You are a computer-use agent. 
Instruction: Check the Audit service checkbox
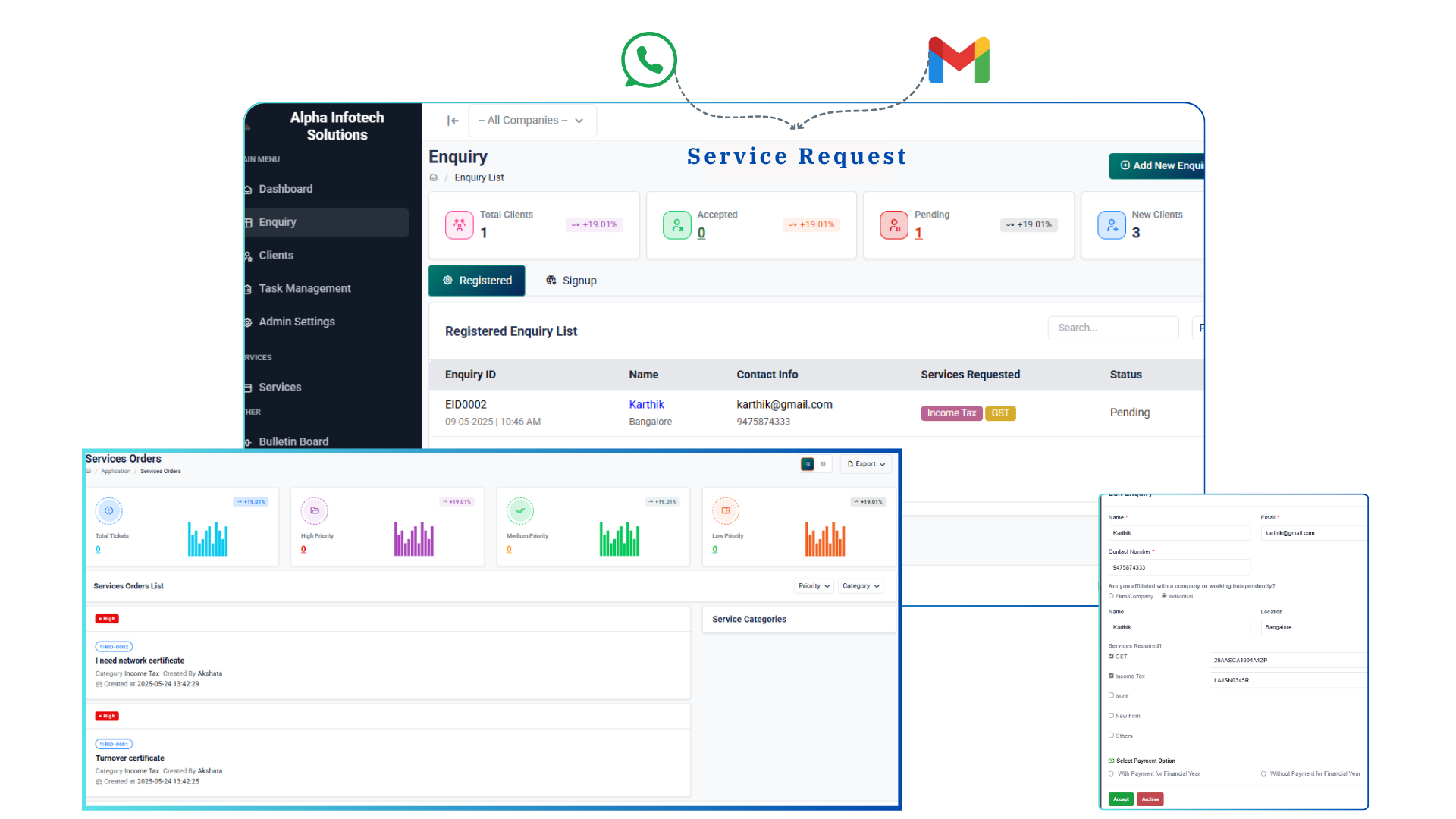point(1112,695)
